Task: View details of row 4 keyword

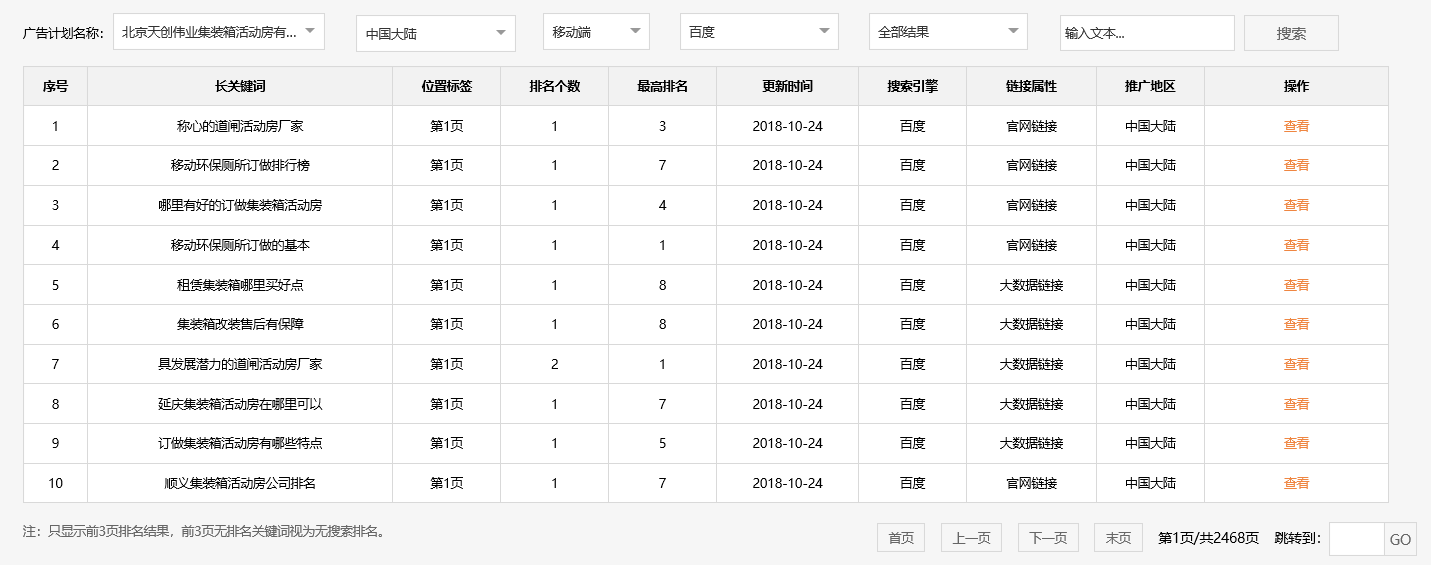Action: (1296, 245)
